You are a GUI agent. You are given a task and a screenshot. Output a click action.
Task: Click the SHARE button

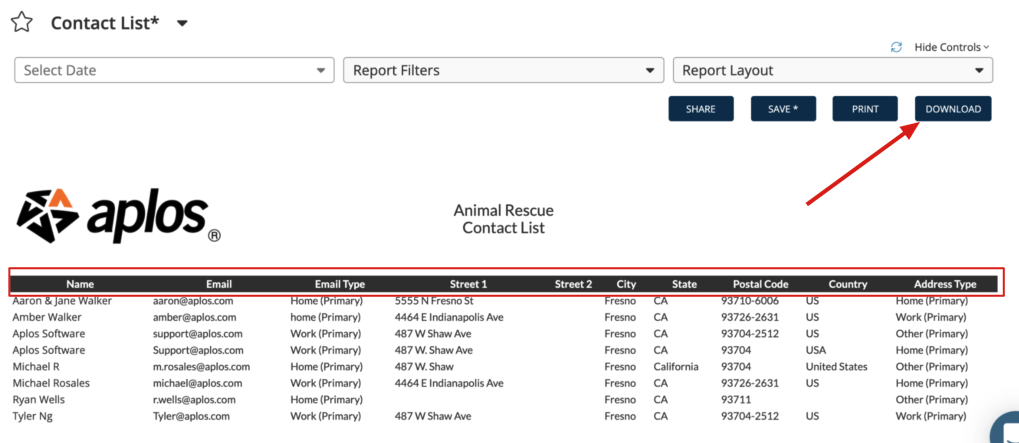tap(701, 109)
